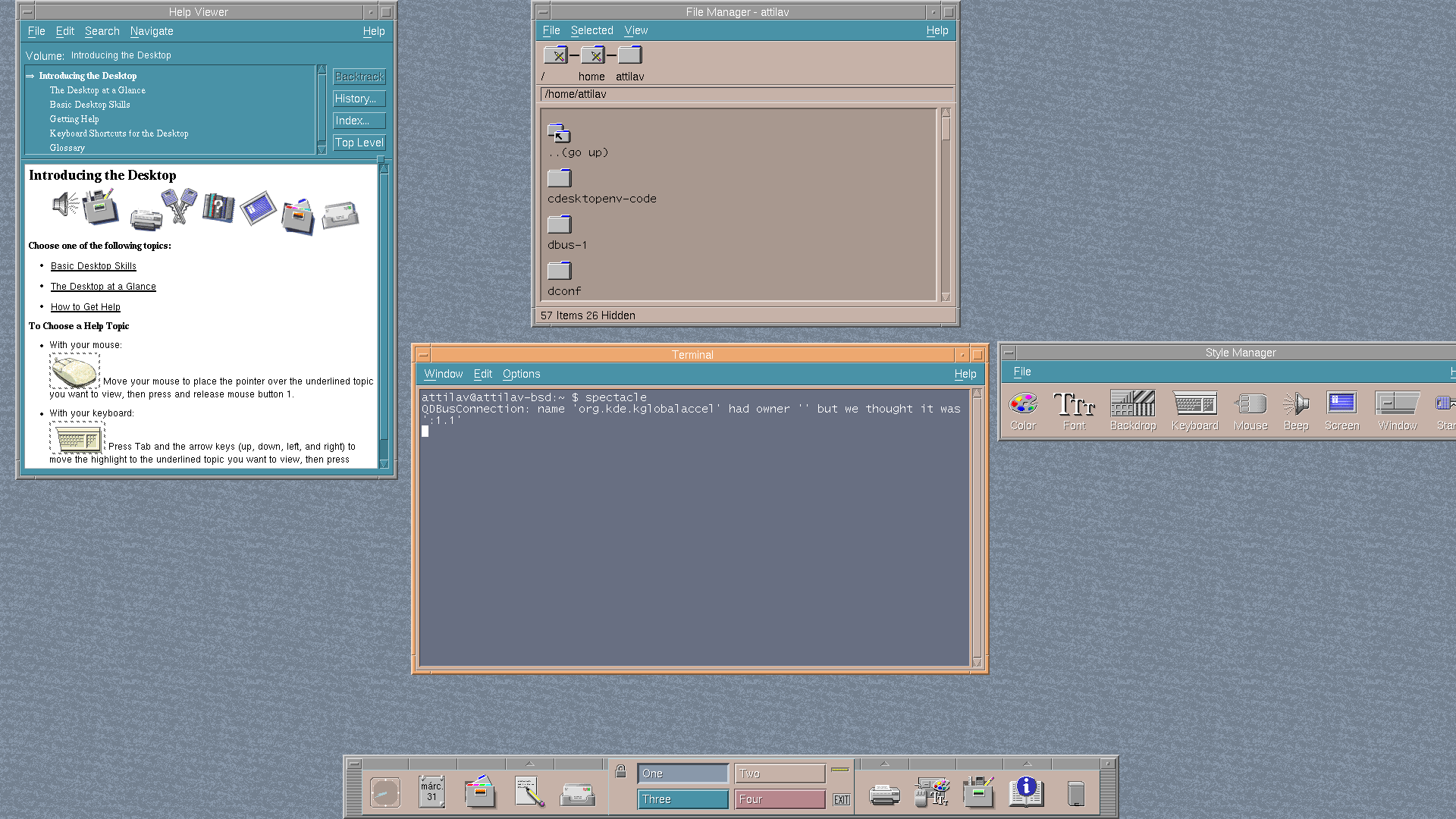Open File Manager's Selected menu
This screenshot has width=1456, height=819.
pos(591,30)
